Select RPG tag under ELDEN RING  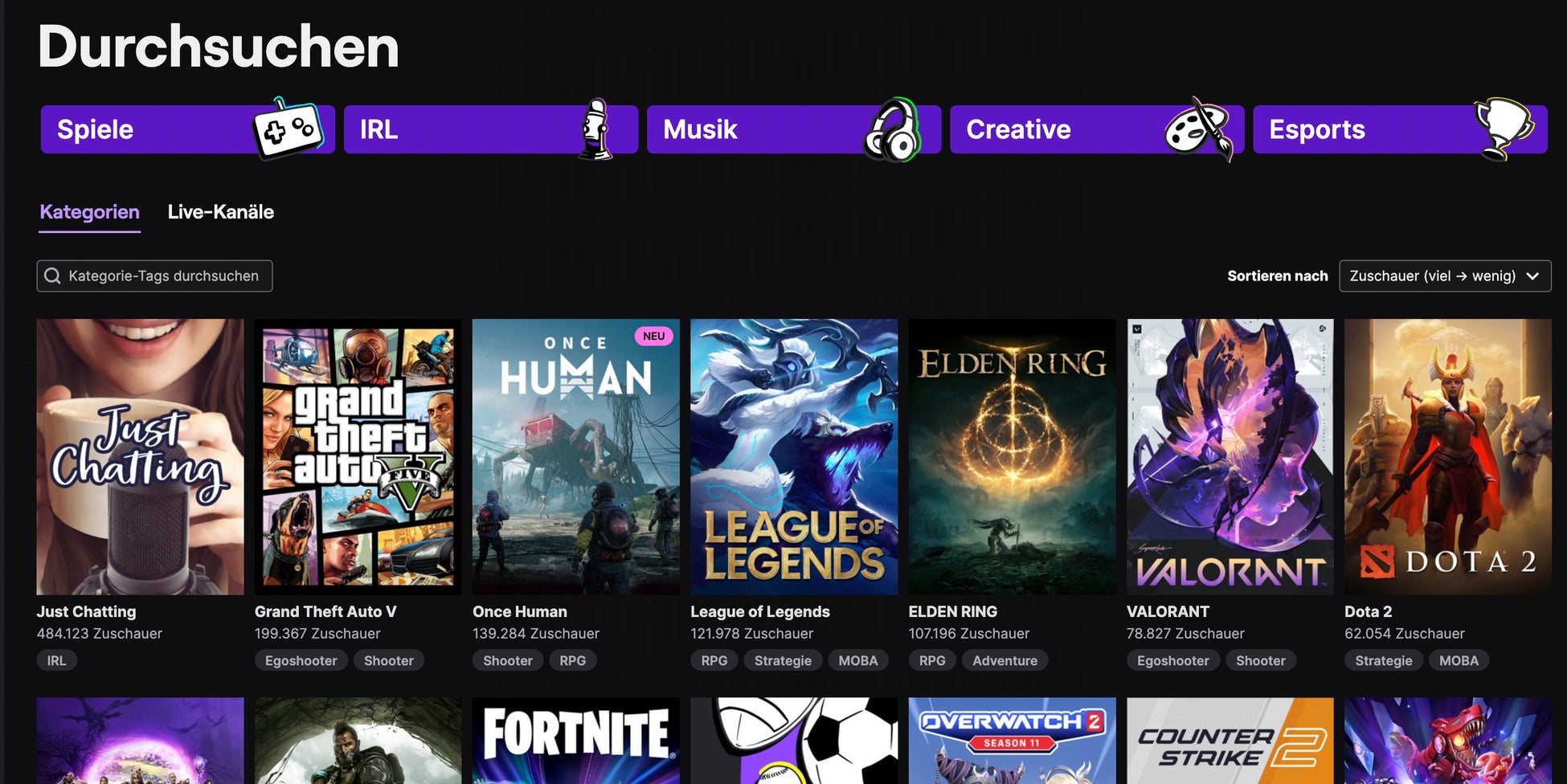tap(932, 660)
